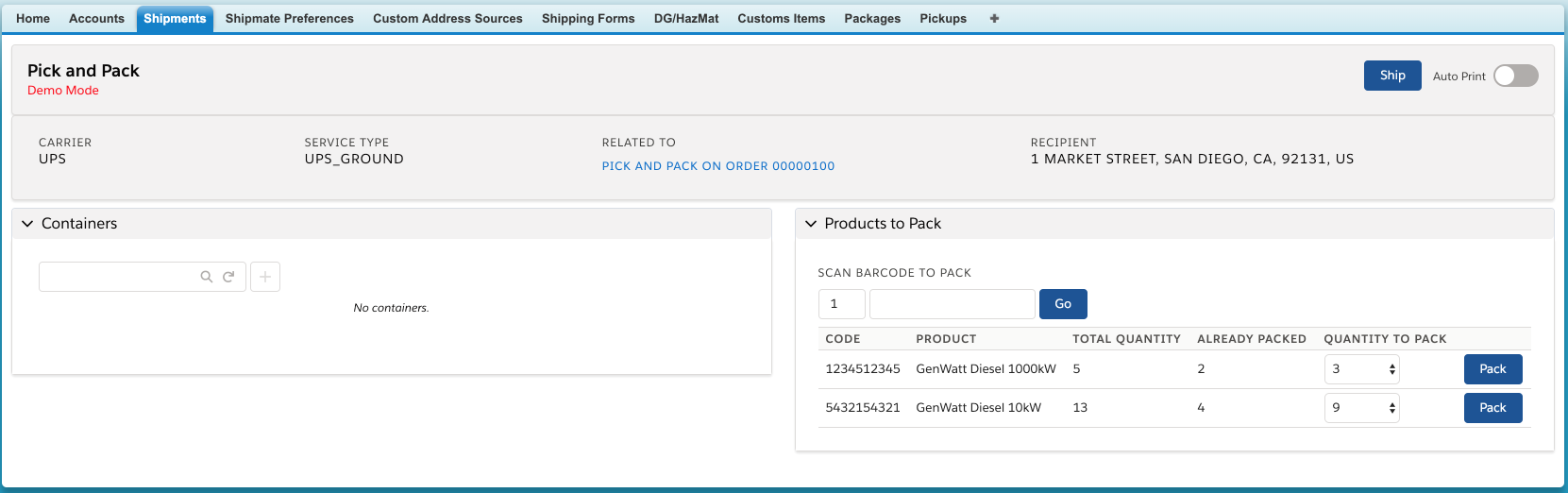Click the refresh icon in Containers field

pyautogui.click(x=228, y=277)
